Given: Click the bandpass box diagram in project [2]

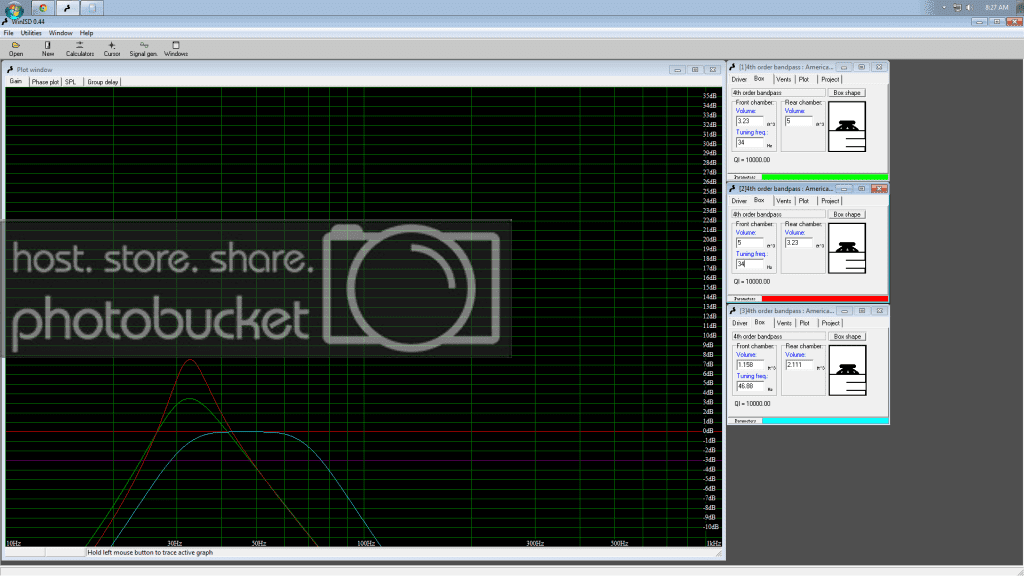Looking at the screenshot, I should click(847, 248).
